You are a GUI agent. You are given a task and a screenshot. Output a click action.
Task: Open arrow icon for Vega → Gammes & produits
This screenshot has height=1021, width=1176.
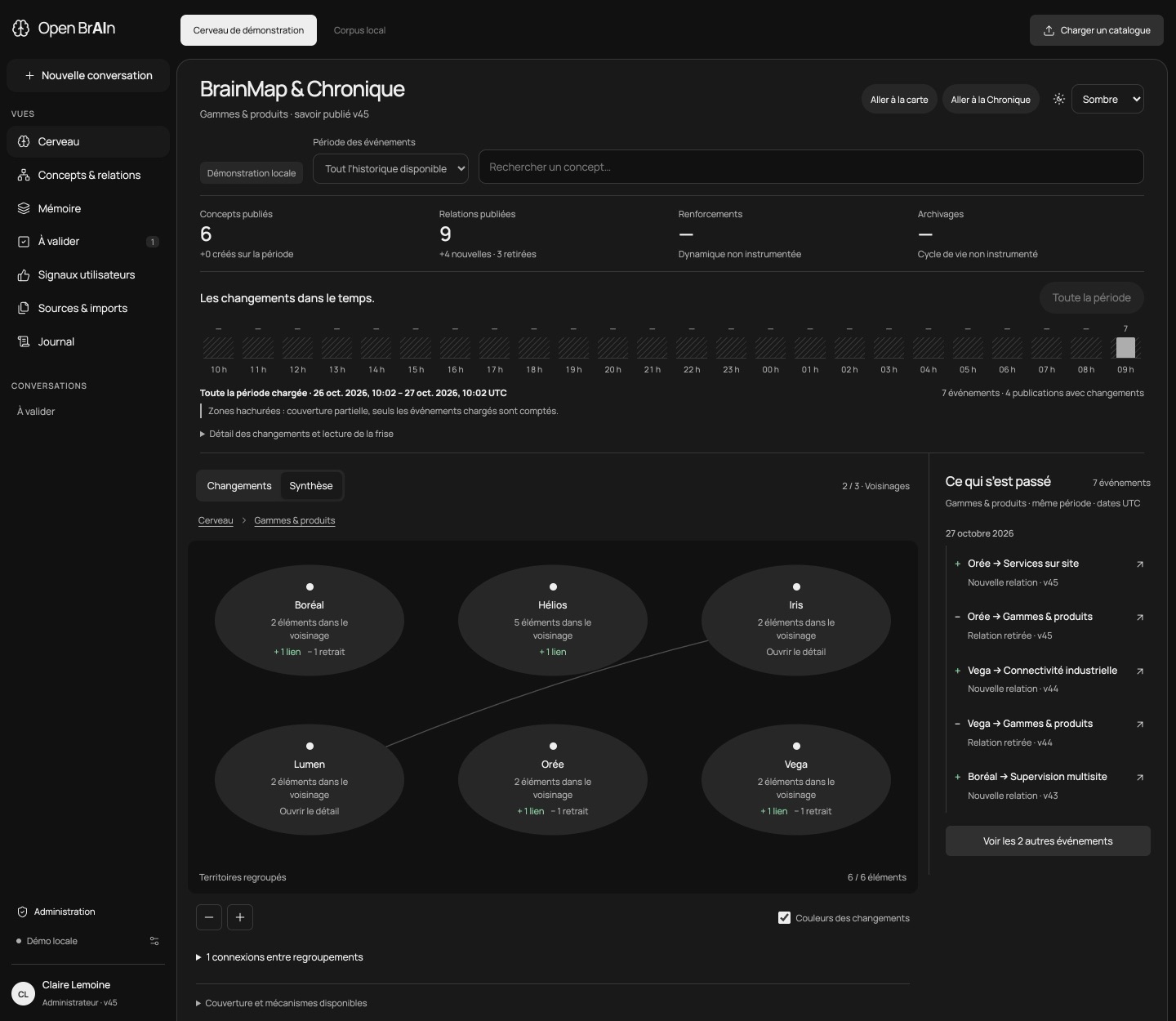pyautogui.click(x=1140, y=724)
